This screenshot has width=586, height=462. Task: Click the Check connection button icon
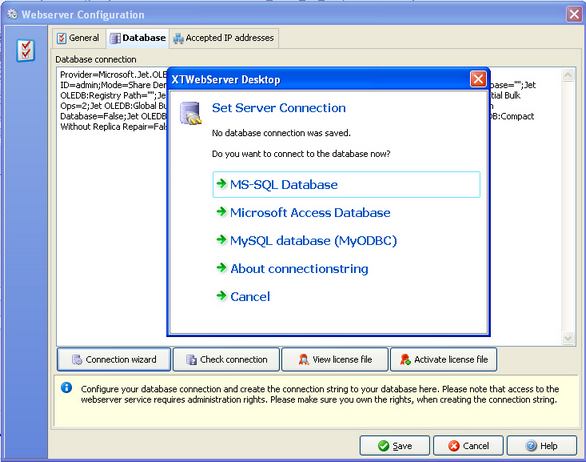click(x=191, y=360)
